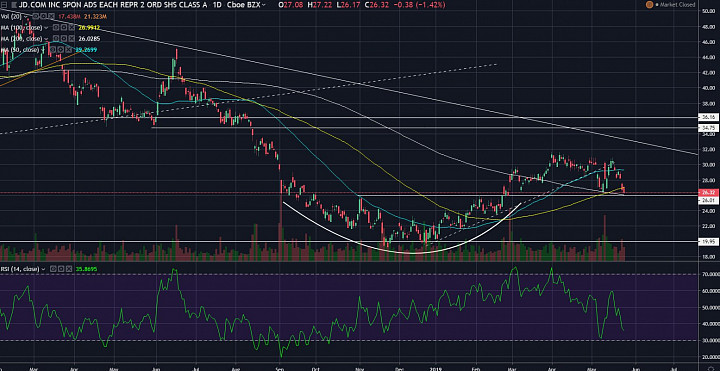Click the 19.95 price line label
This screenshot has width=720, height=371.
click(x=708, y=241)
